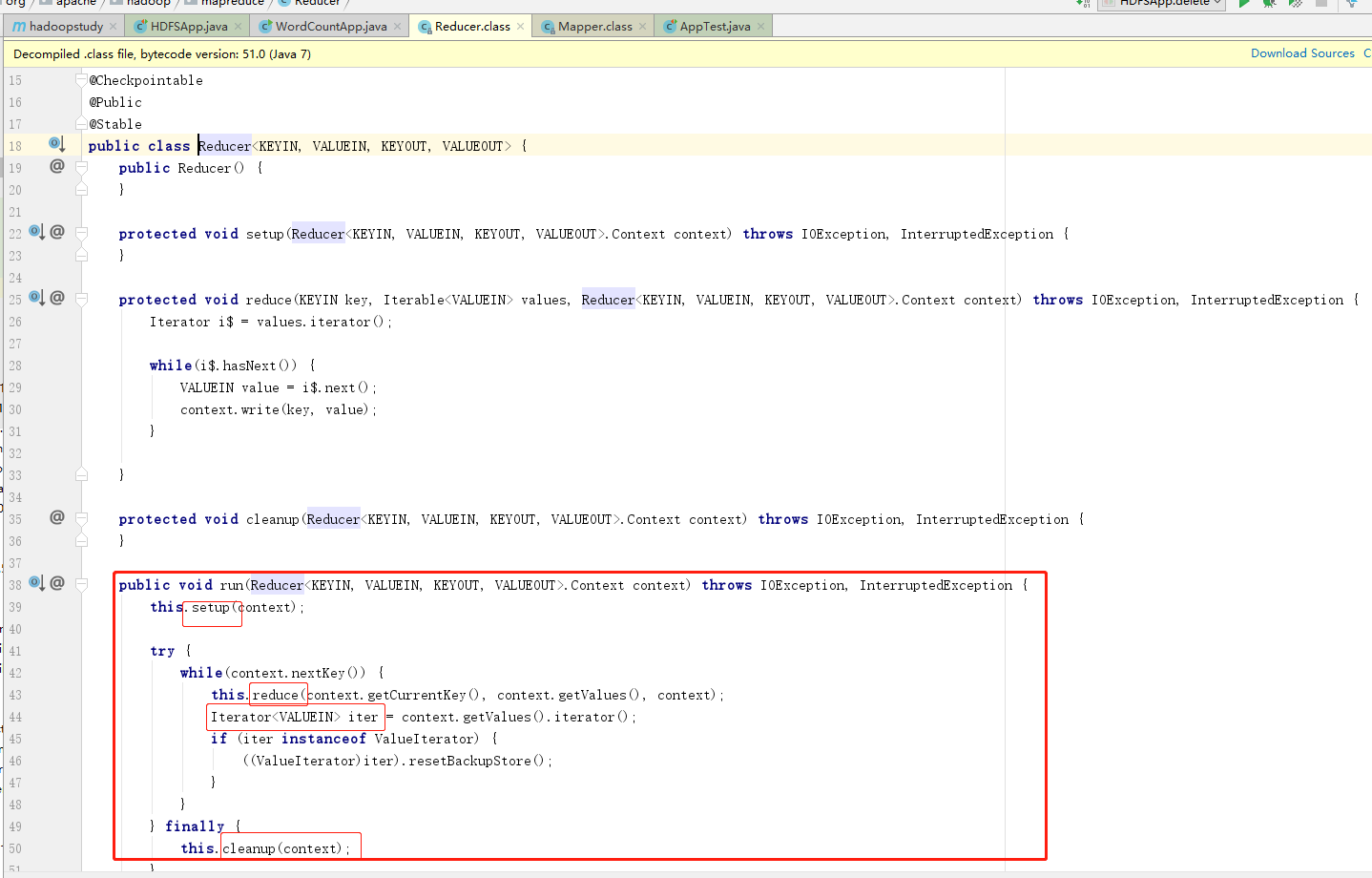The image size is (1372, 878).
Task: Click the Download Sources link
Action: coord(1302,53)
